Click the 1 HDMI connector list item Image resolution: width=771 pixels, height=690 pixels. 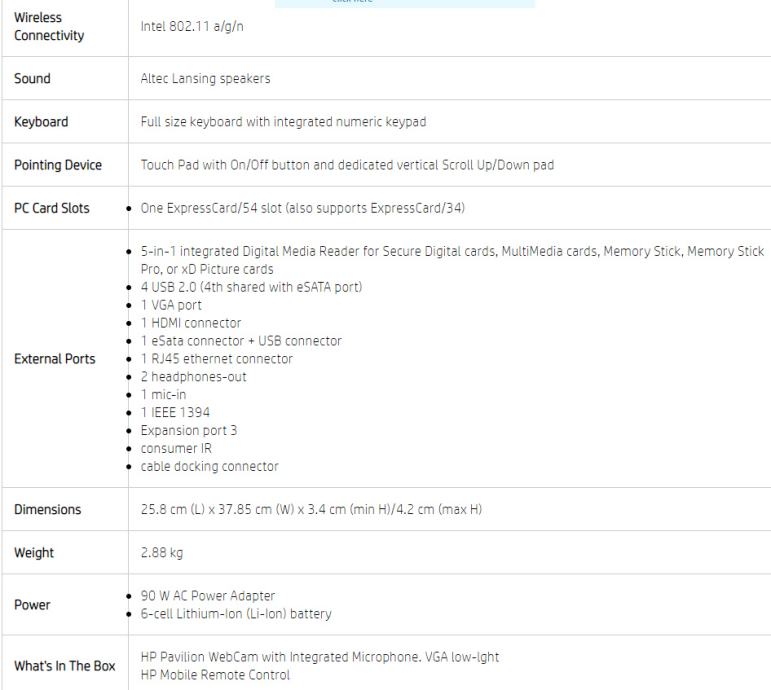tap(191, 323)
